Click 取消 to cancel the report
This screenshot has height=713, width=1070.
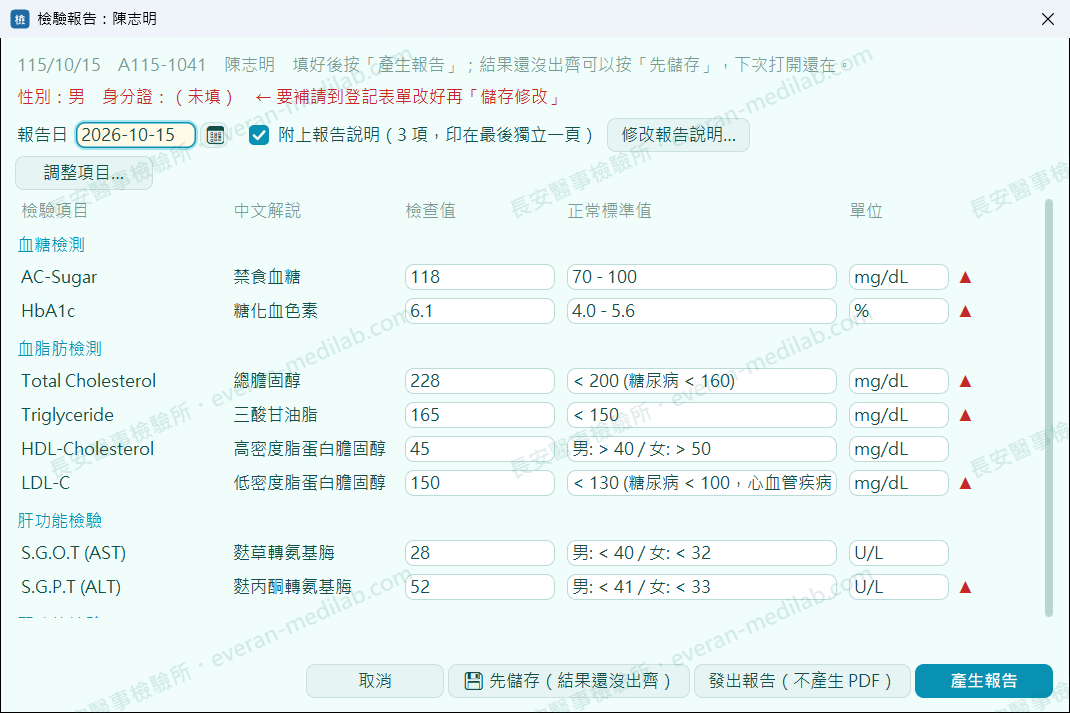375,681
